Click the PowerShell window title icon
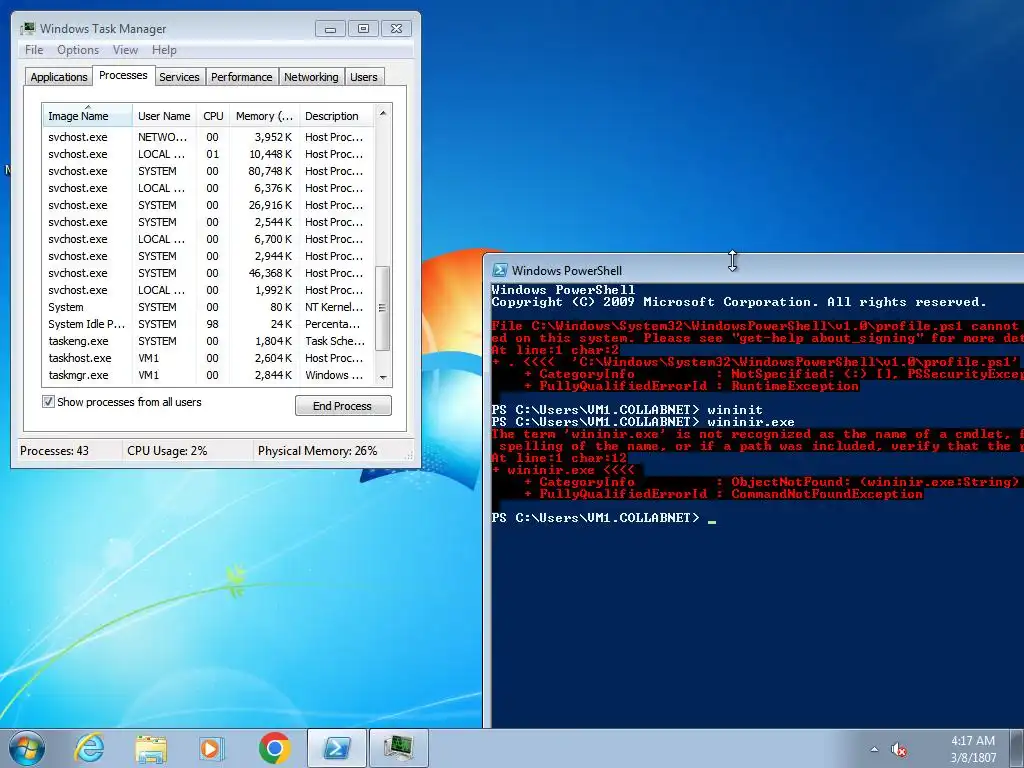Image resolution: width=1024 pixels, height=768 pixels. coord(500,270)
